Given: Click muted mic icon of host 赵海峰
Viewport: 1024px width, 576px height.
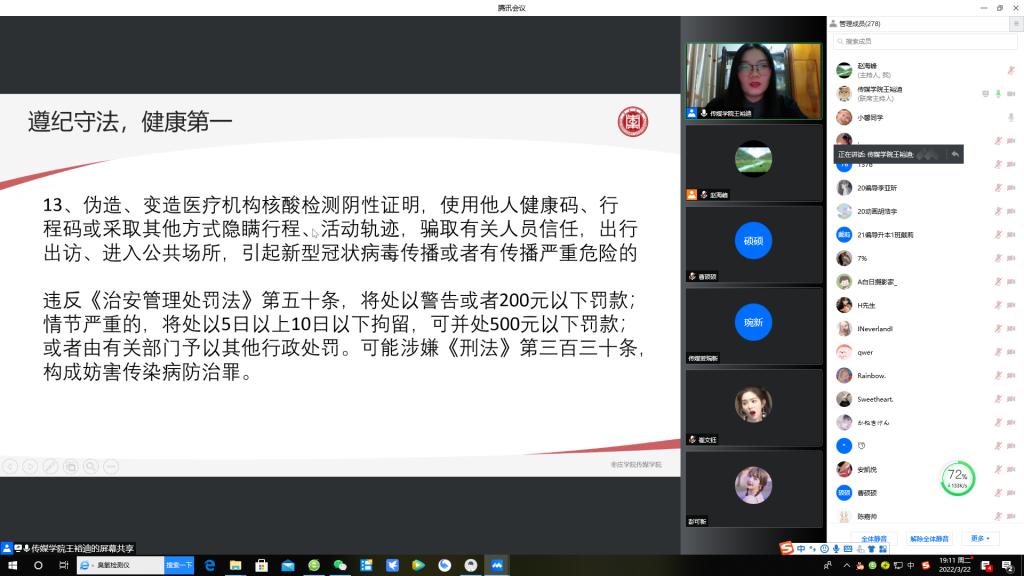Looking at the screenshot, I should point(1011,71).
